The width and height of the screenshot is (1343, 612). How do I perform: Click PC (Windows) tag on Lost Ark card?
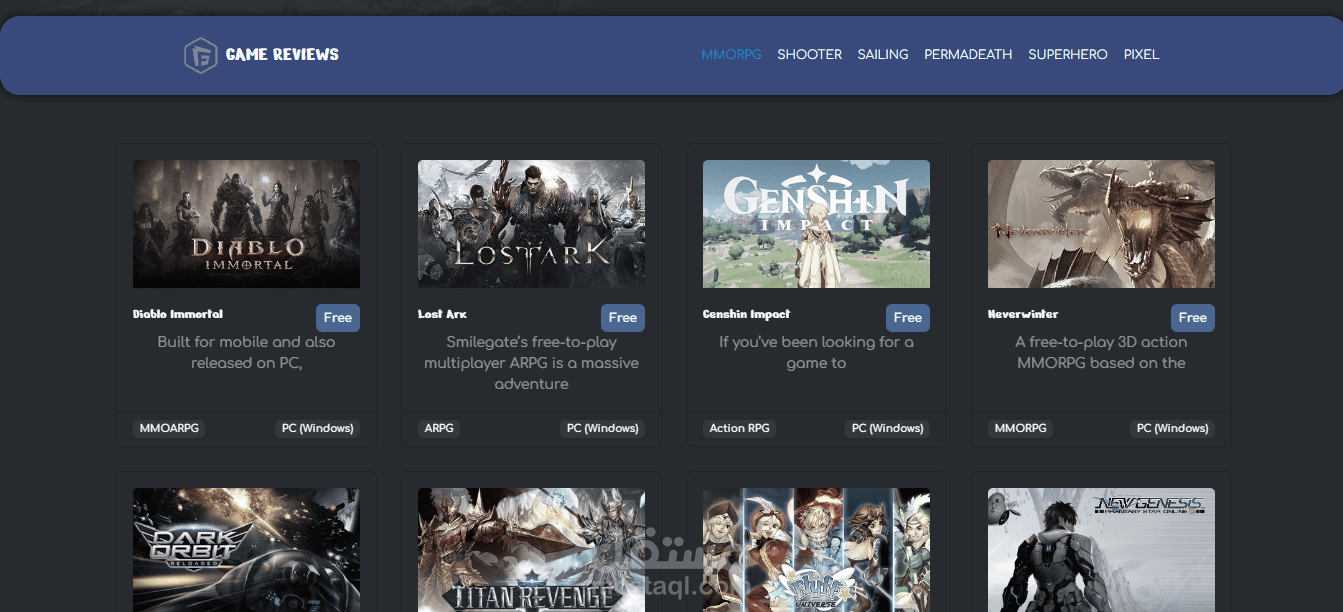tap(602, 428)
